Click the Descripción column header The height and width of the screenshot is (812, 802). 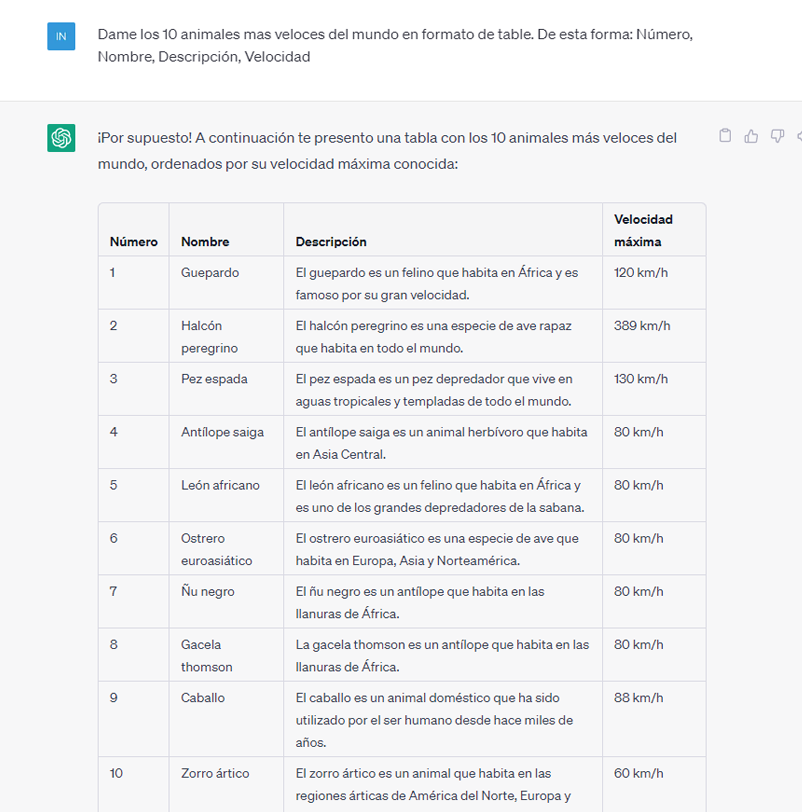(331, 242)
